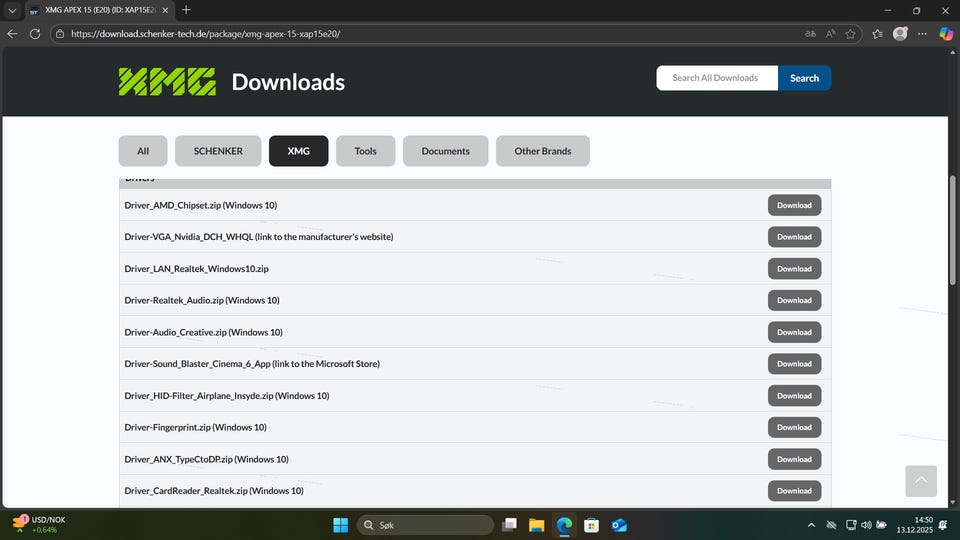Open the read aloud icon in address bar
This screenshot has height=540, width=960.
tap(830, 34)
